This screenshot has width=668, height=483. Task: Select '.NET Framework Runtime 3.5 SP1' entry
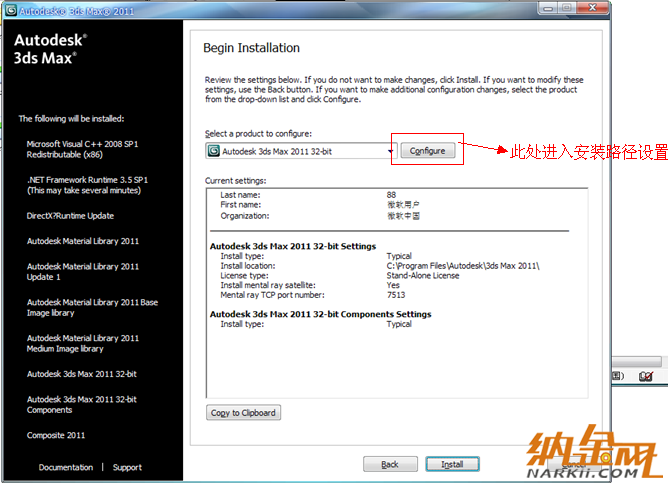tap(87, 185)
